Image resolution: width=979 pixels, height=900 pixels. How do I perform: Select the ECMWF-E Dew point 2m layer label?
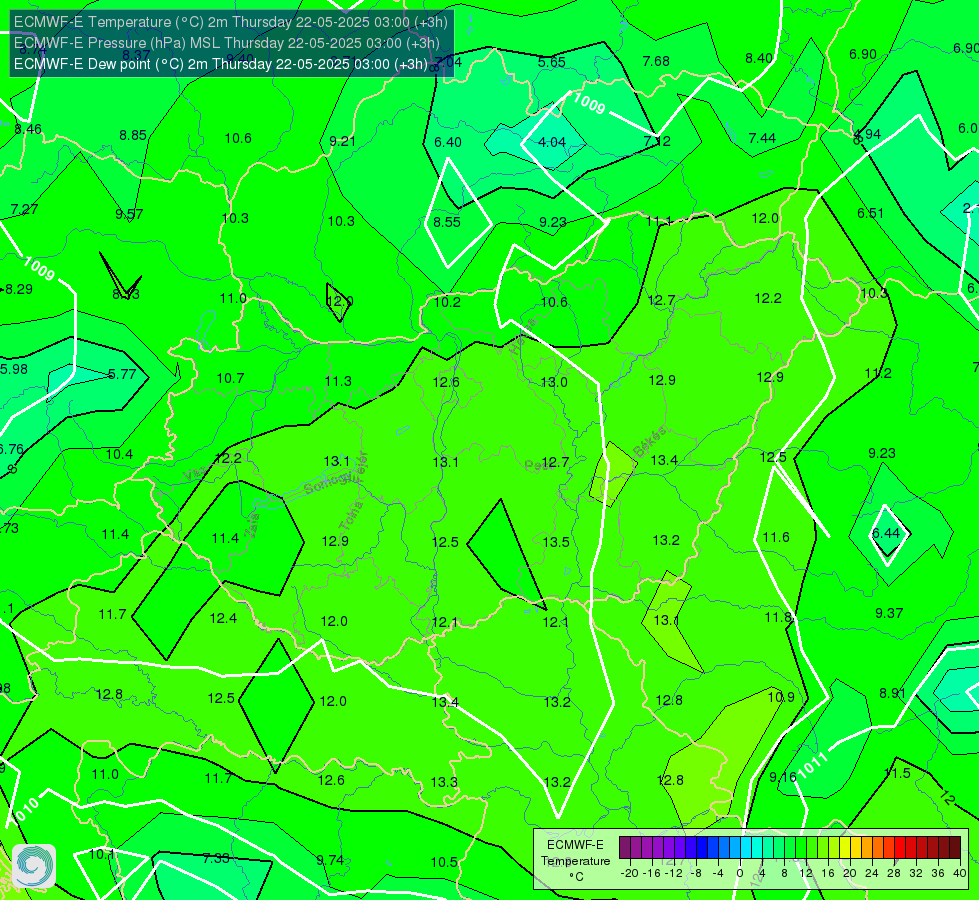[x=221, y=64]
